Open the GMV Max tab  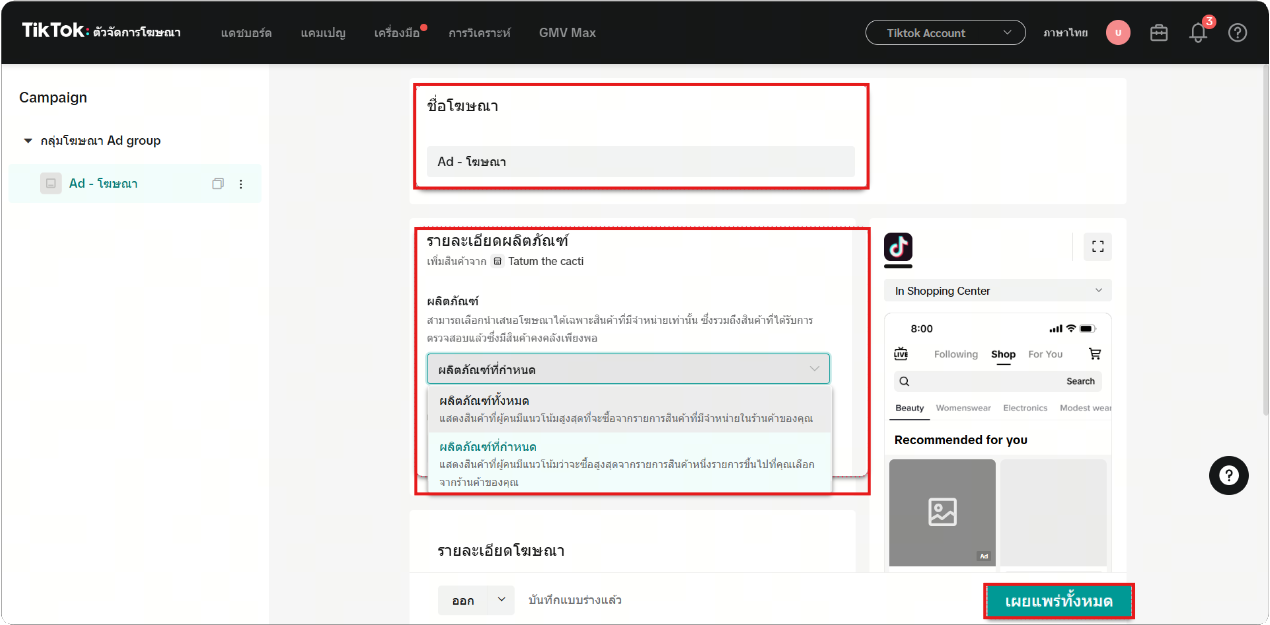tap(567, 33)
